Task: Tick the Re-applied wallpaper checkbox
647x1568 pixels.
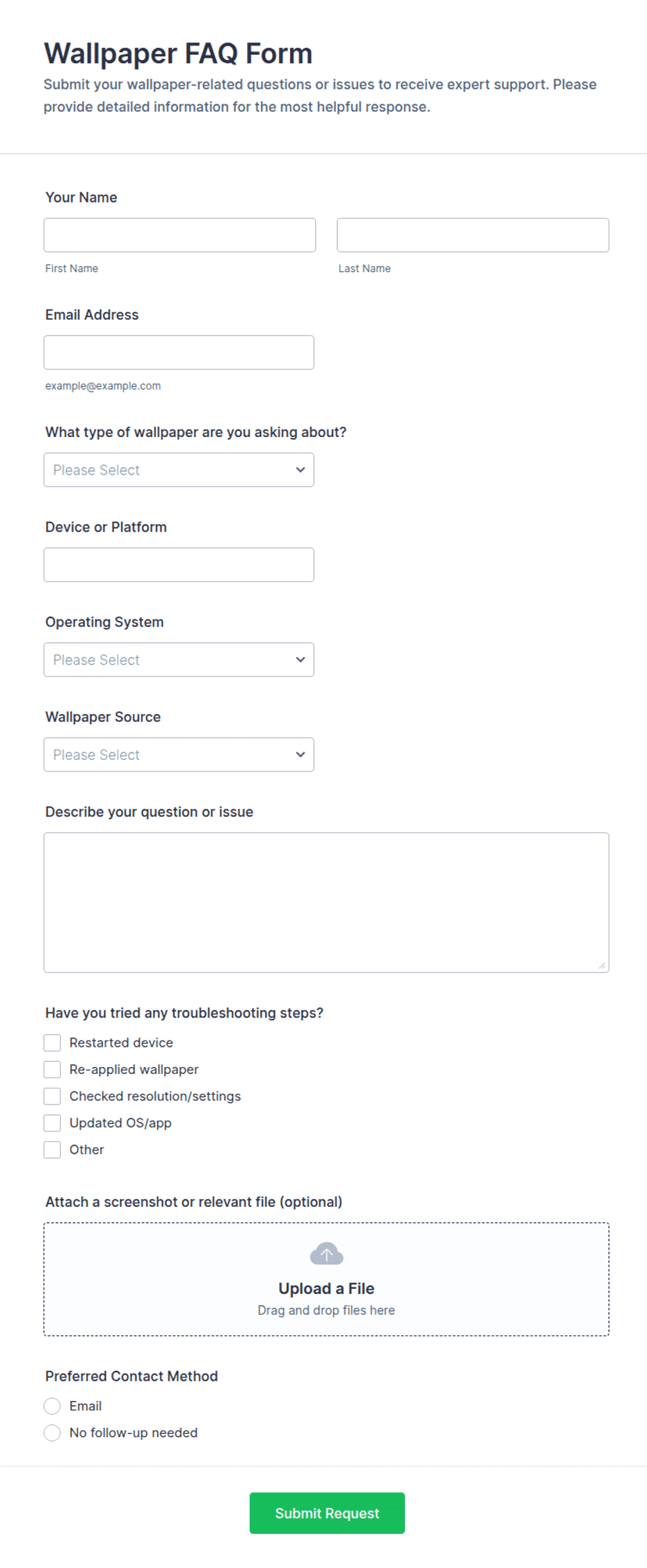Action: point(52,1069)
